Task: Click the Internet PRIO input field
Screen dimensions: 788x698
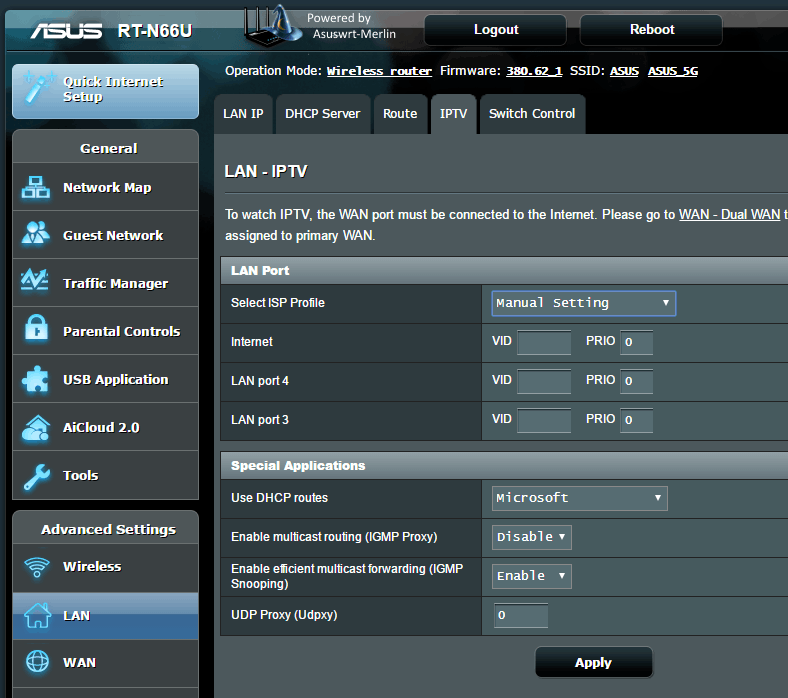Action: click(x=636, y=342)
